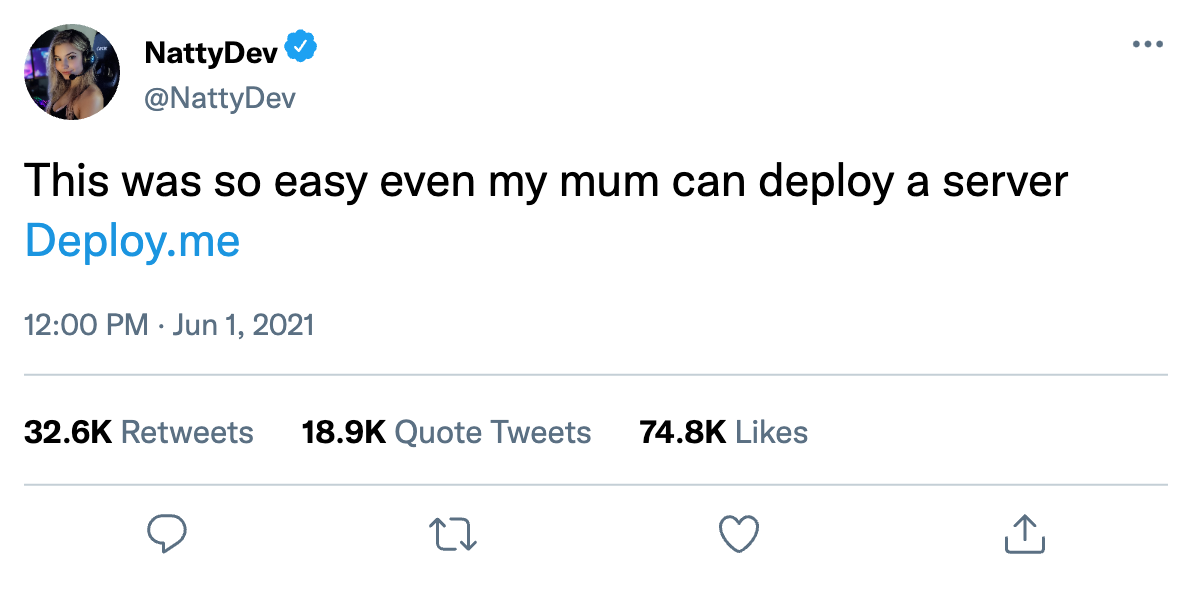Click the tweet body text area
Viewport: 1192px width, 606px height.
tap(548, 182)
